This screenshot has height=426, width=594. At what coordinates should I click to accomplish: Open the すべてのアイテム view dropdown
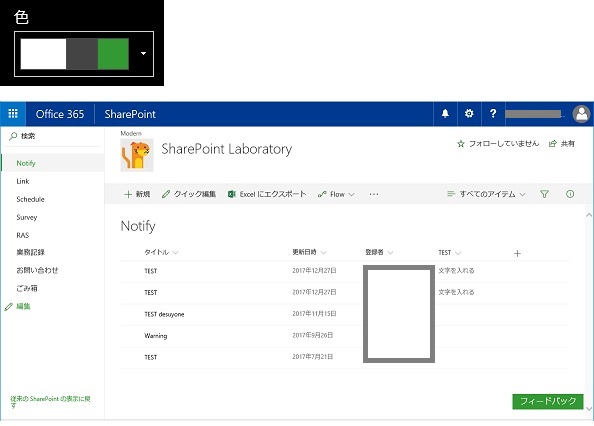click(486, 194)
